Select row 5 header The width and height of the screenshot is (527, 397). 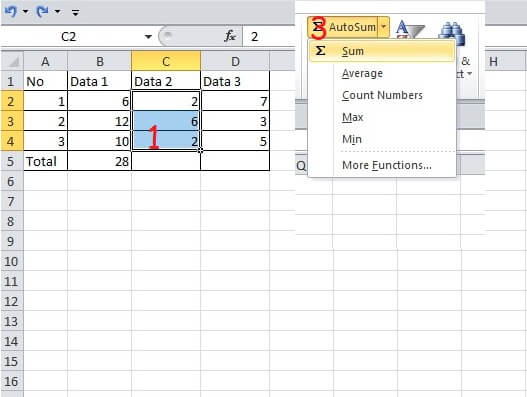[12, 161]
